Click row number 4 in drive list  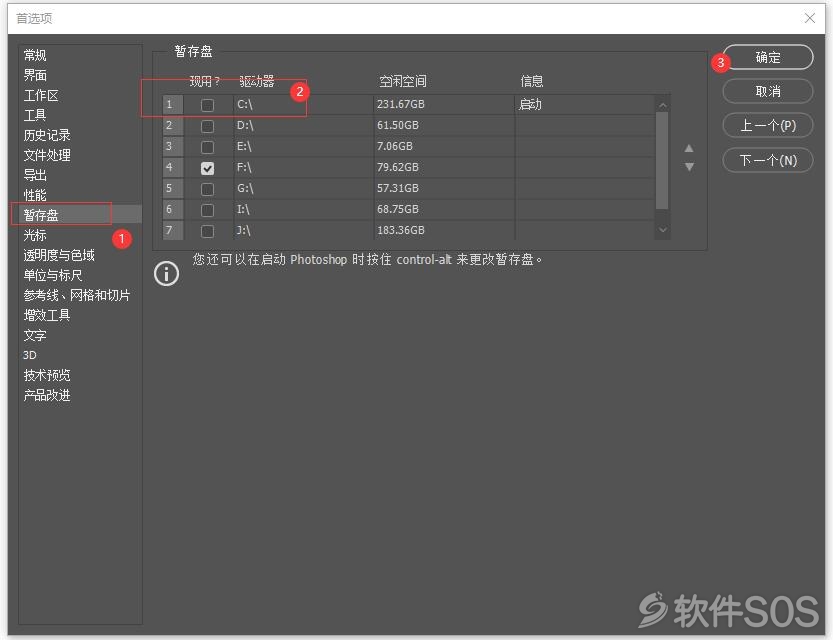(173, 167)
